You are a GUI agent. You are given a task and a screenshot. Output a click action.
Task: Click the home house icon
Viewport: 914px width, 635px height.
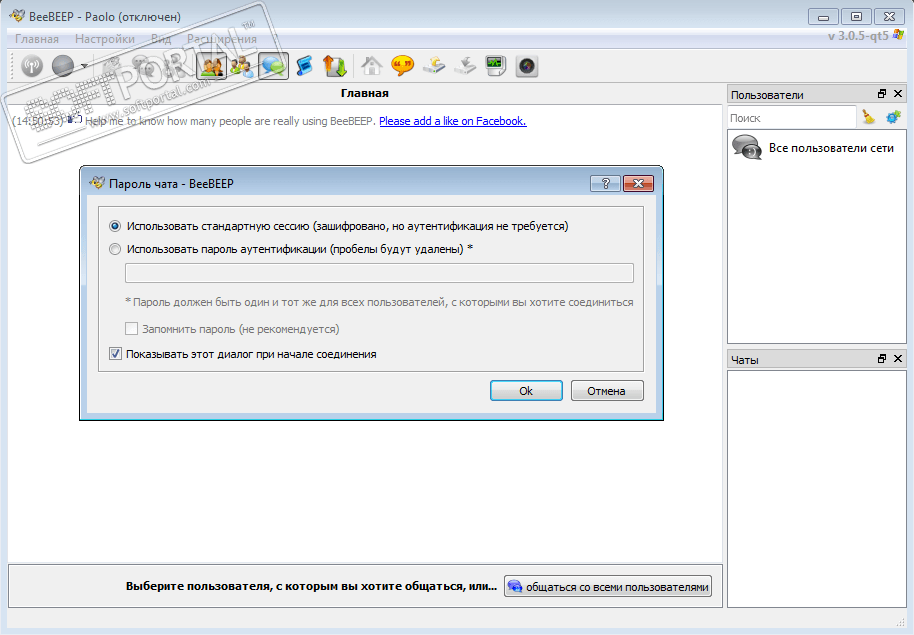click(371, 66)
